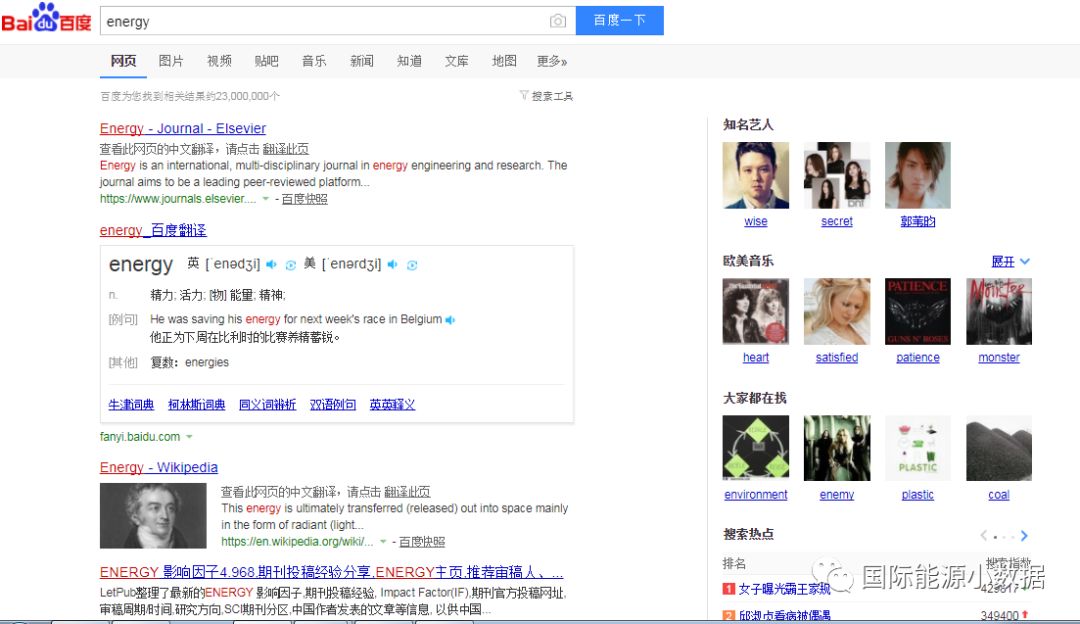Viewport: 1080px width, 624px height.
Task: Open ENERGY 影响因子4.968 result
Action: 331,572
